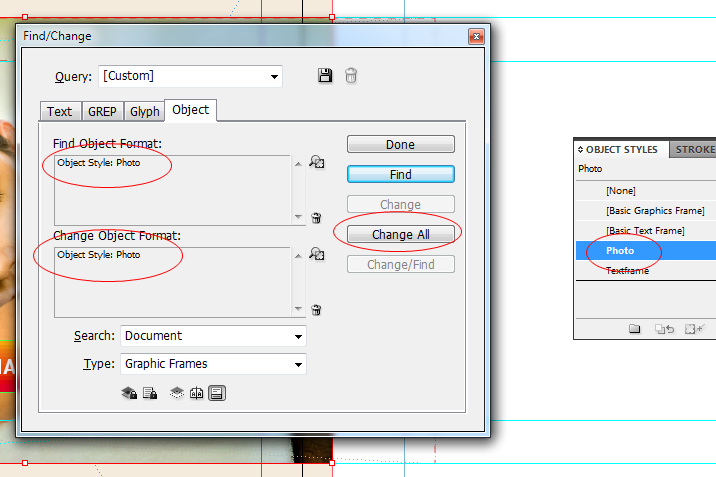Collapse the Object Styles panel arrows
This screenshot has width=716, height=477.
click(580, 149)
